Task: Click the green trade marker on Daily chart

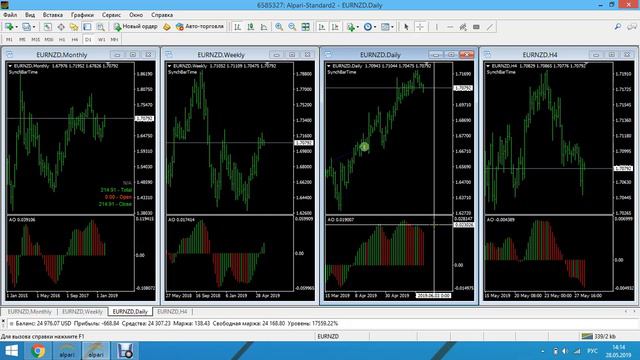Action: (x=364, y=147)
